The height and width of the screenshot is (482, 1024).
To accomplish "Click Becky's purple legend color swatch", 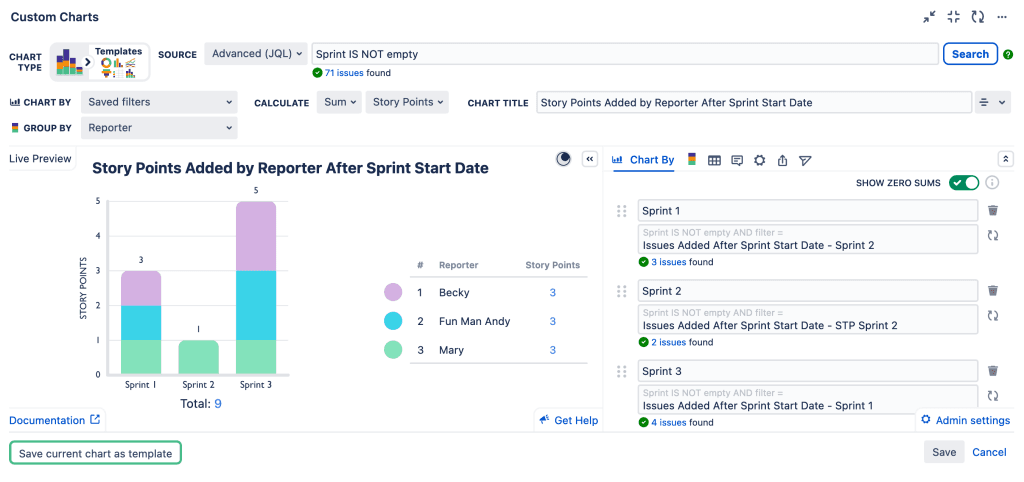I will tap(394, 293).
